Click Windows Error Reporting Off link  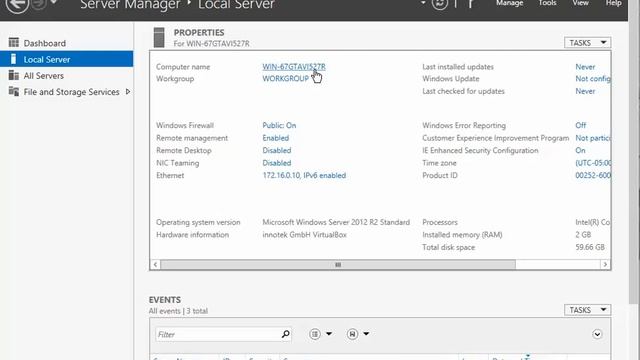tap(580, 125)
